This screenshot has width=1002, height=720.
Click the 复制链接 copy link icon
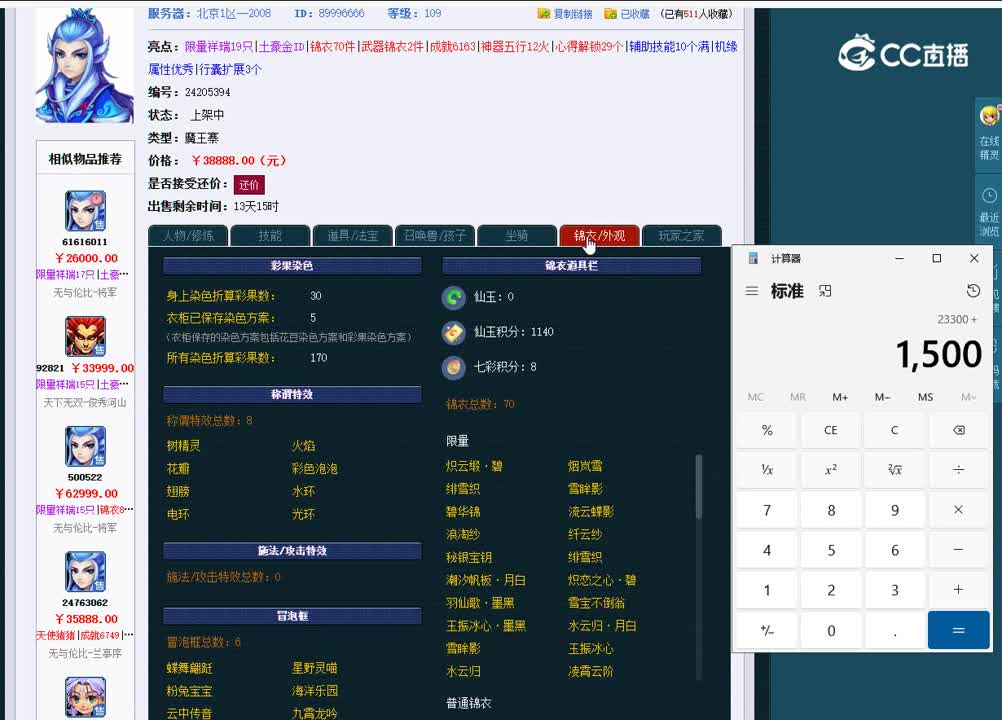[x=543, y=13]
